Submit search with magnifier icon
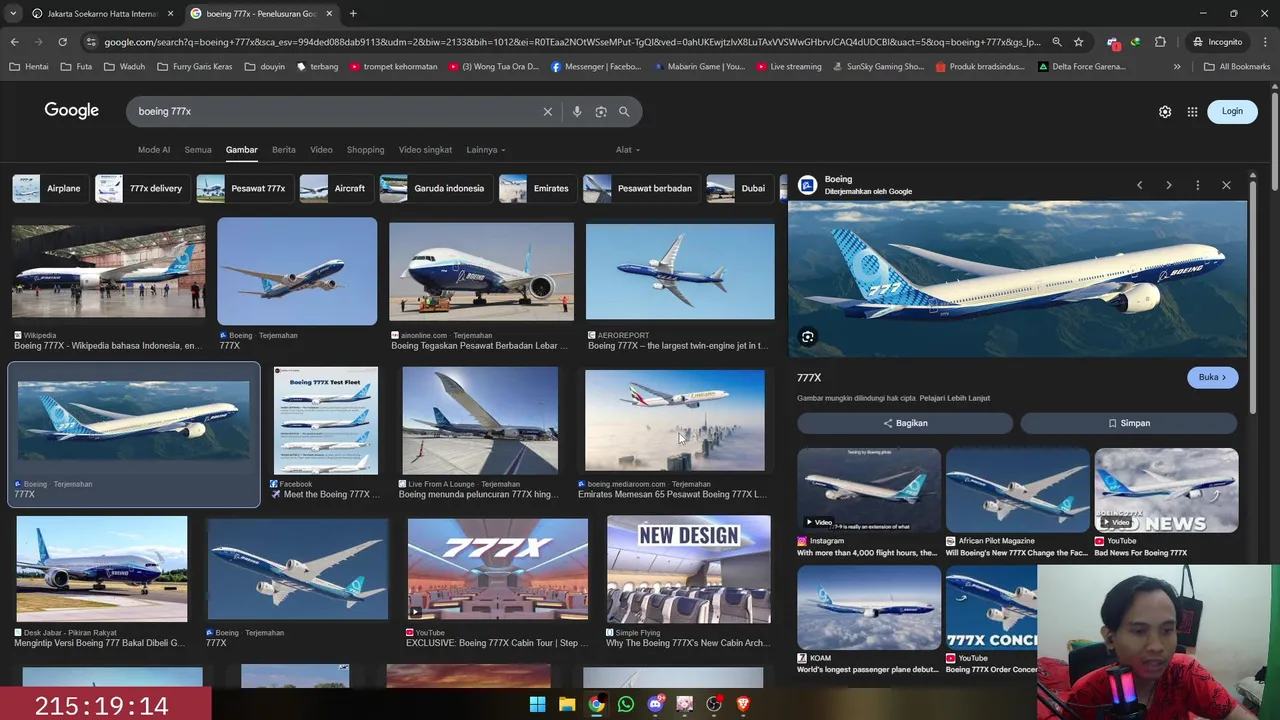 pyautogui.click(x=624, y=111)
